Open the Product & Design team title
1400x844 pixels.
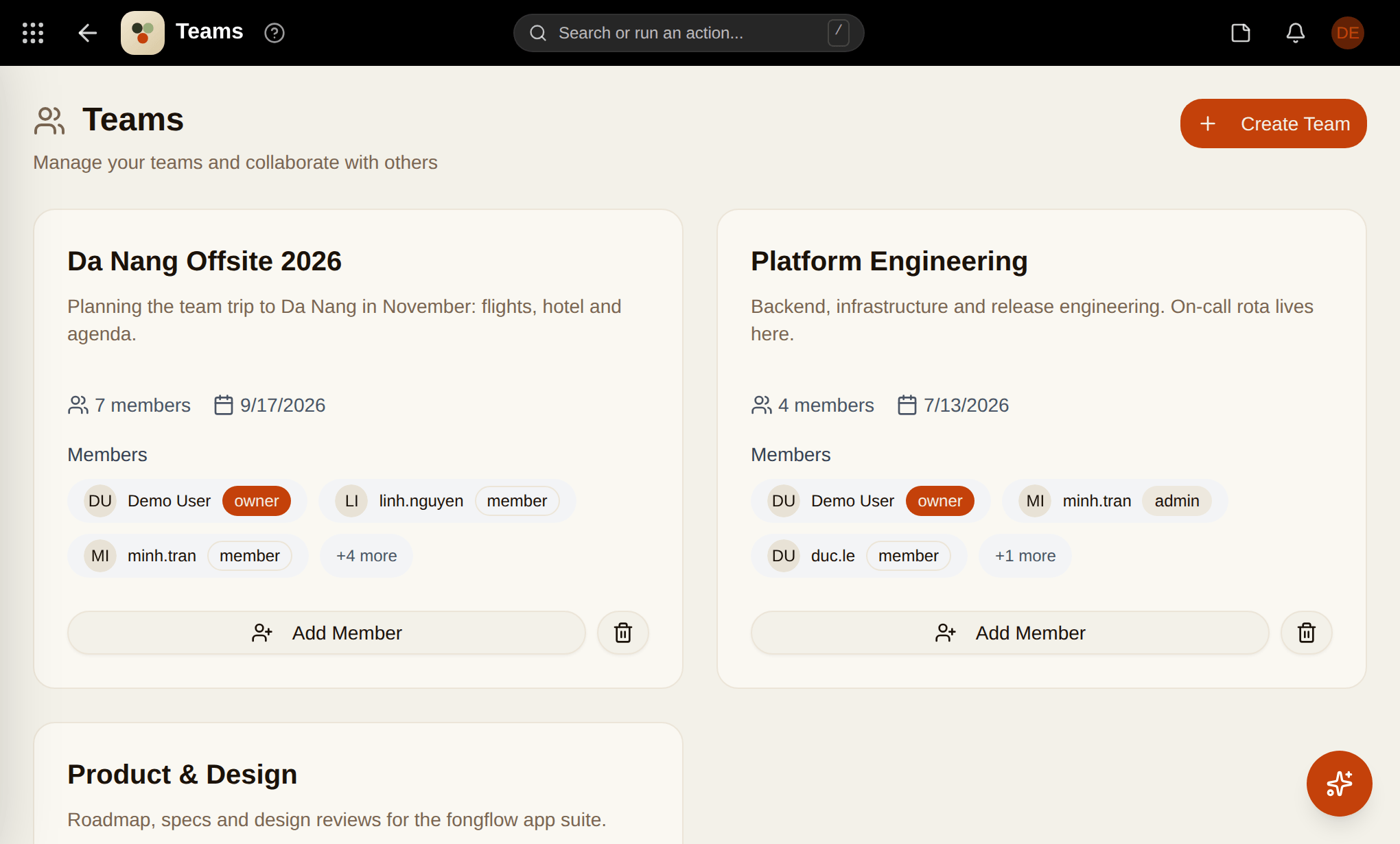(x=183, y=775)
